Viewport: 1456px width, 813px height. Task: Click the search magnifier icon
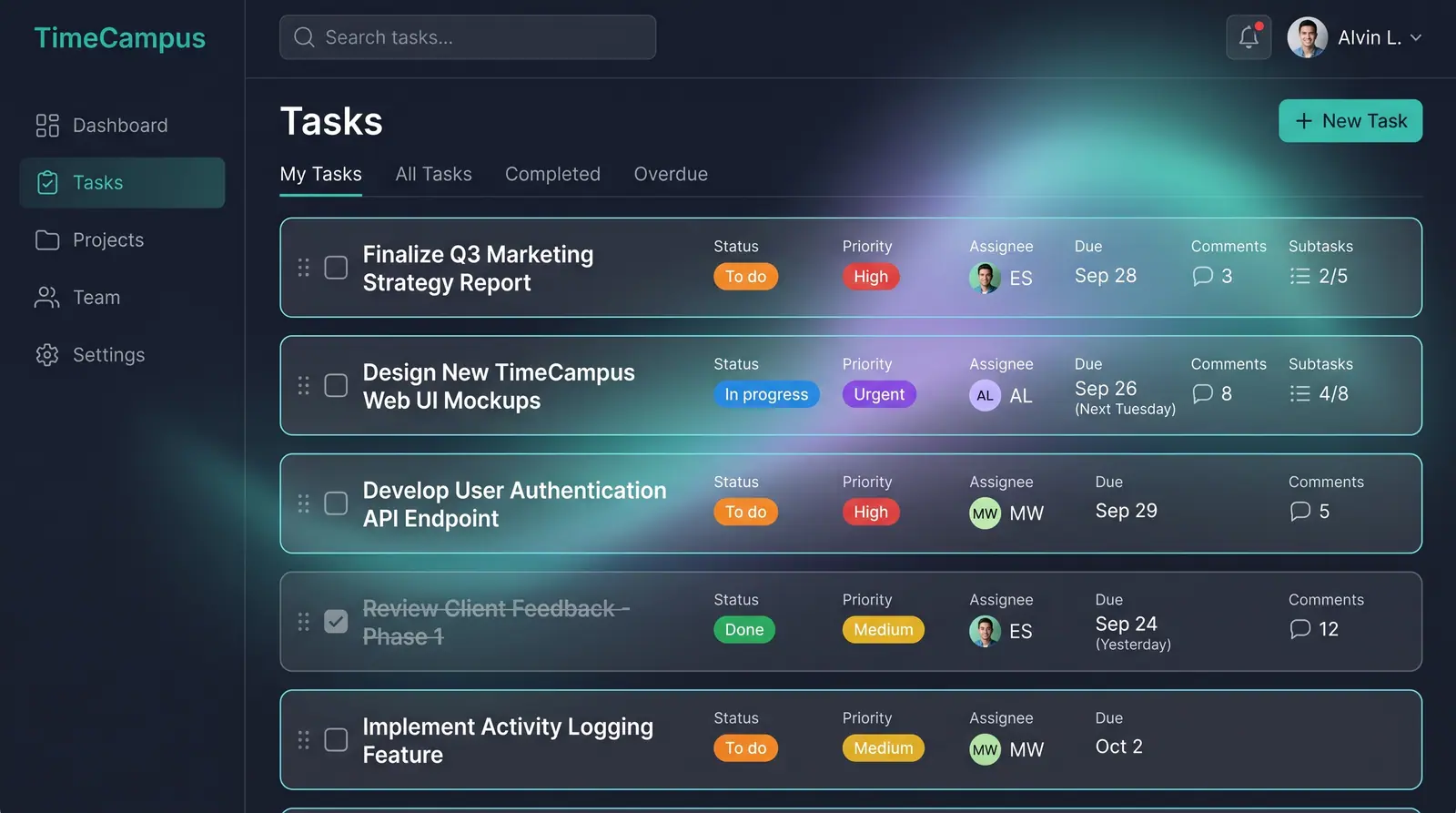pyautogui.click(x=304, y=37)
